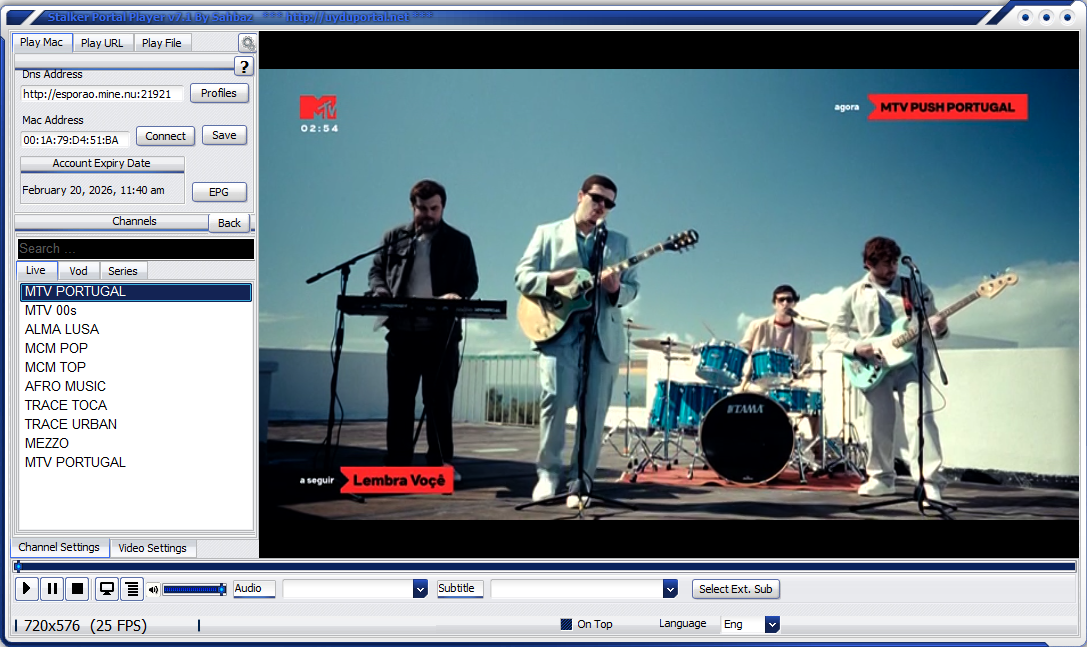Switch to the Play Mac tab
The image size is (1087, 647).
point(42,42)
